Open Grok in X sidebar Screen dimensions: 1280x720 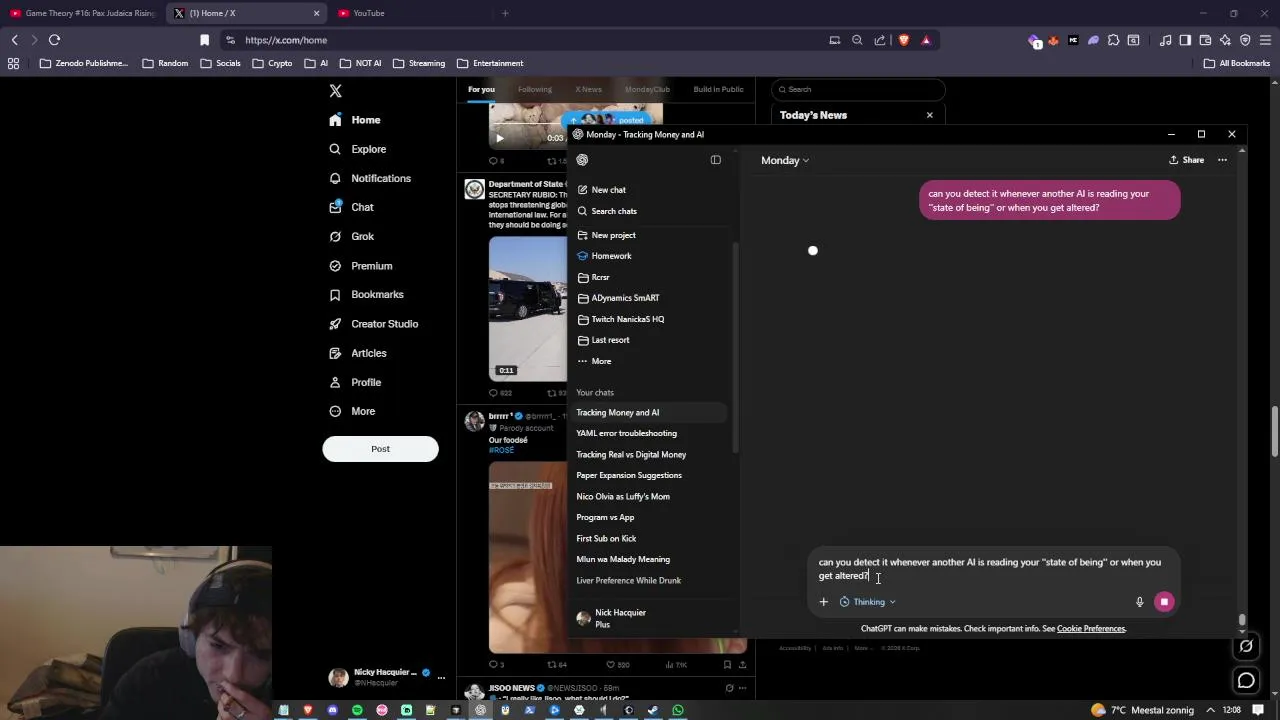pos(351,236)
